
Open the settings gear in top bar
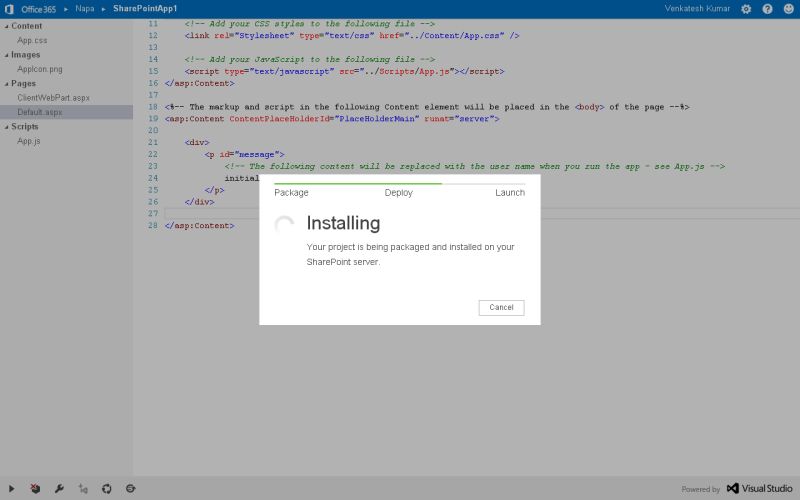tap(746, 9)
